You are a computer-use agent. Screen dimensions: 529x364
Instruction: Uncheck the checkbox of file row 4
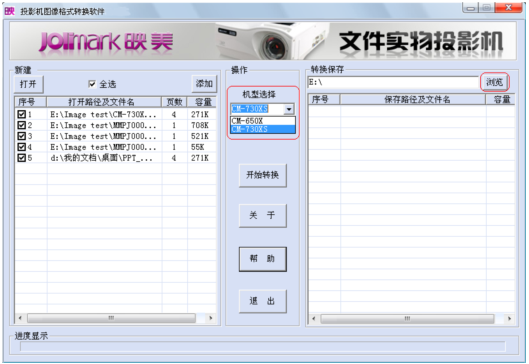click(21, 147)
